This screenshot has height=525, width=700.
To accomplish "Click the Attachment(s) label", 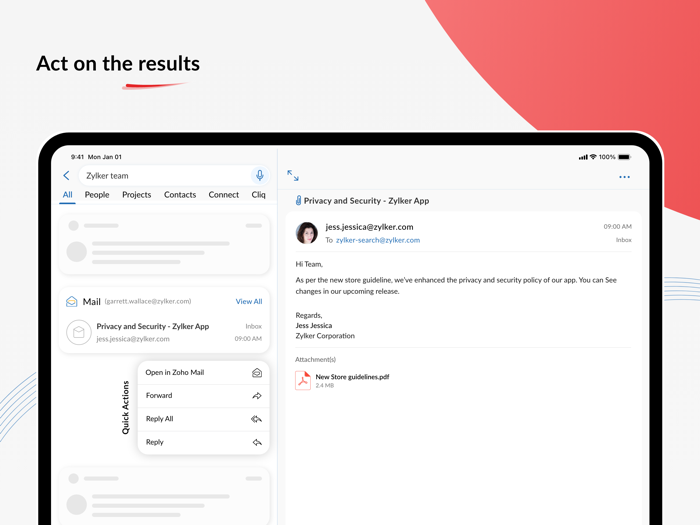I will point(315,359).
